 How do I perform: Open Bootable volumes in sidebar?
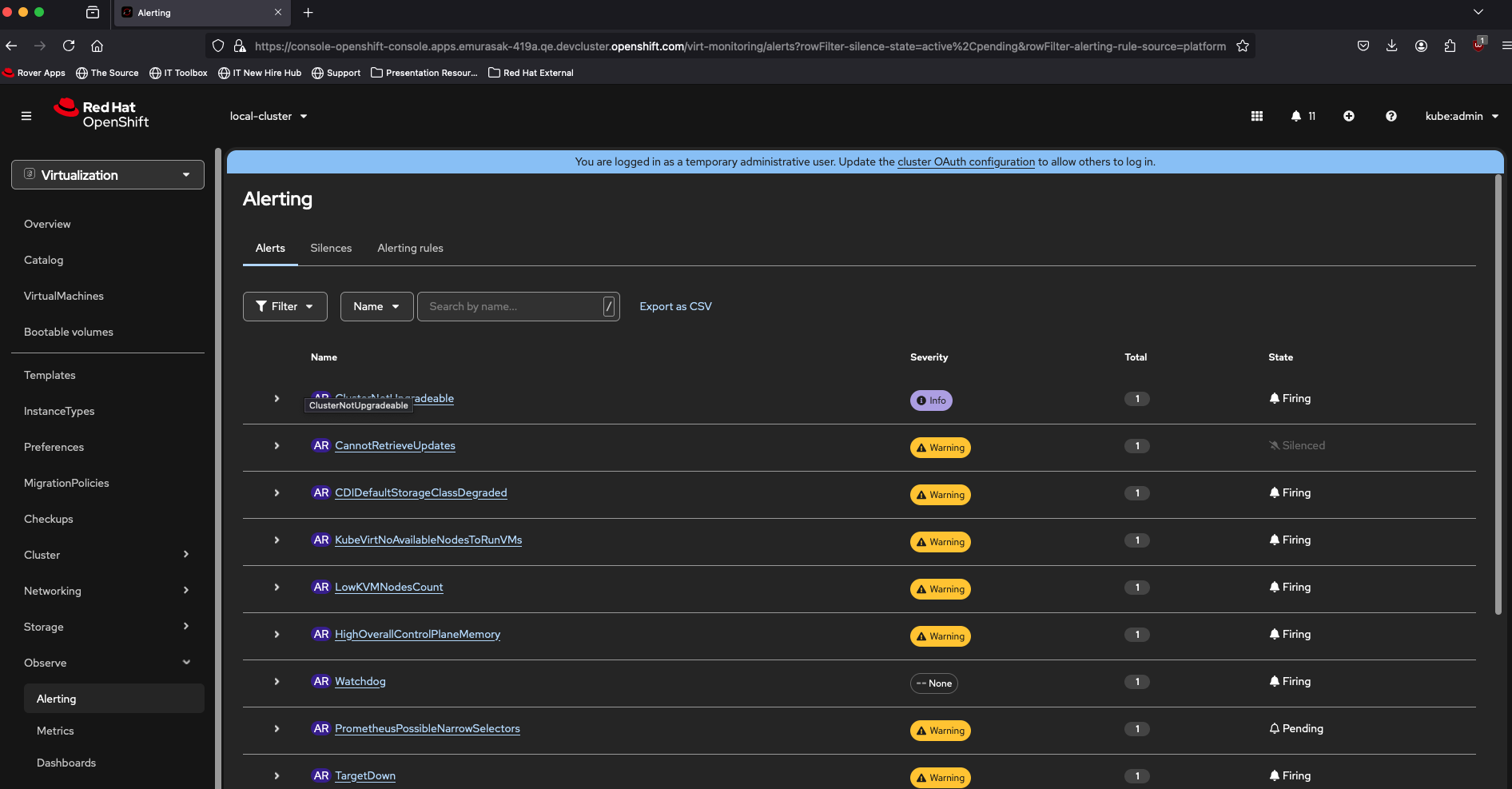coord(69,332)
